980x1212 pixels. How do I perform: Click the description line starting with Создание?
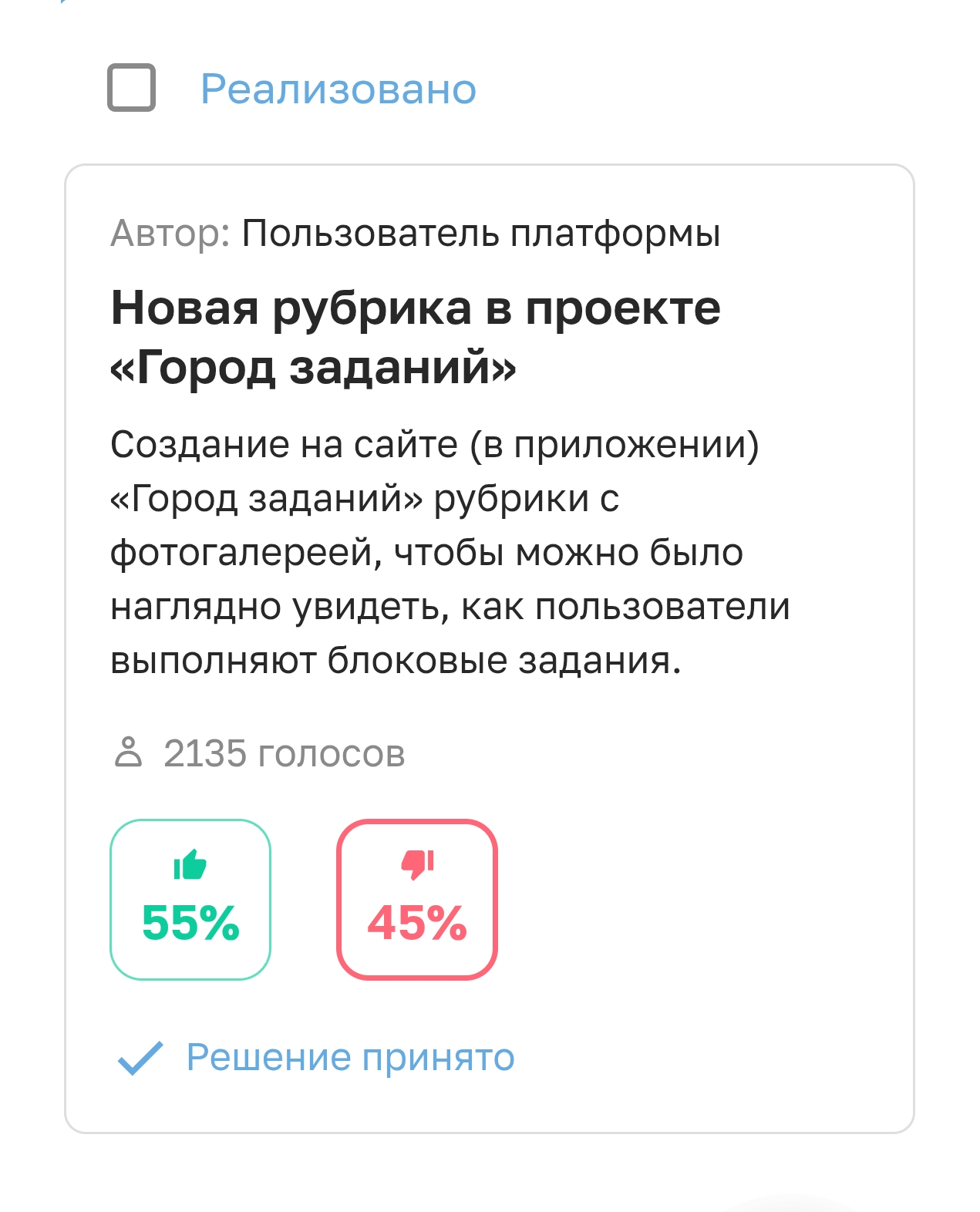tap(435, 445)
